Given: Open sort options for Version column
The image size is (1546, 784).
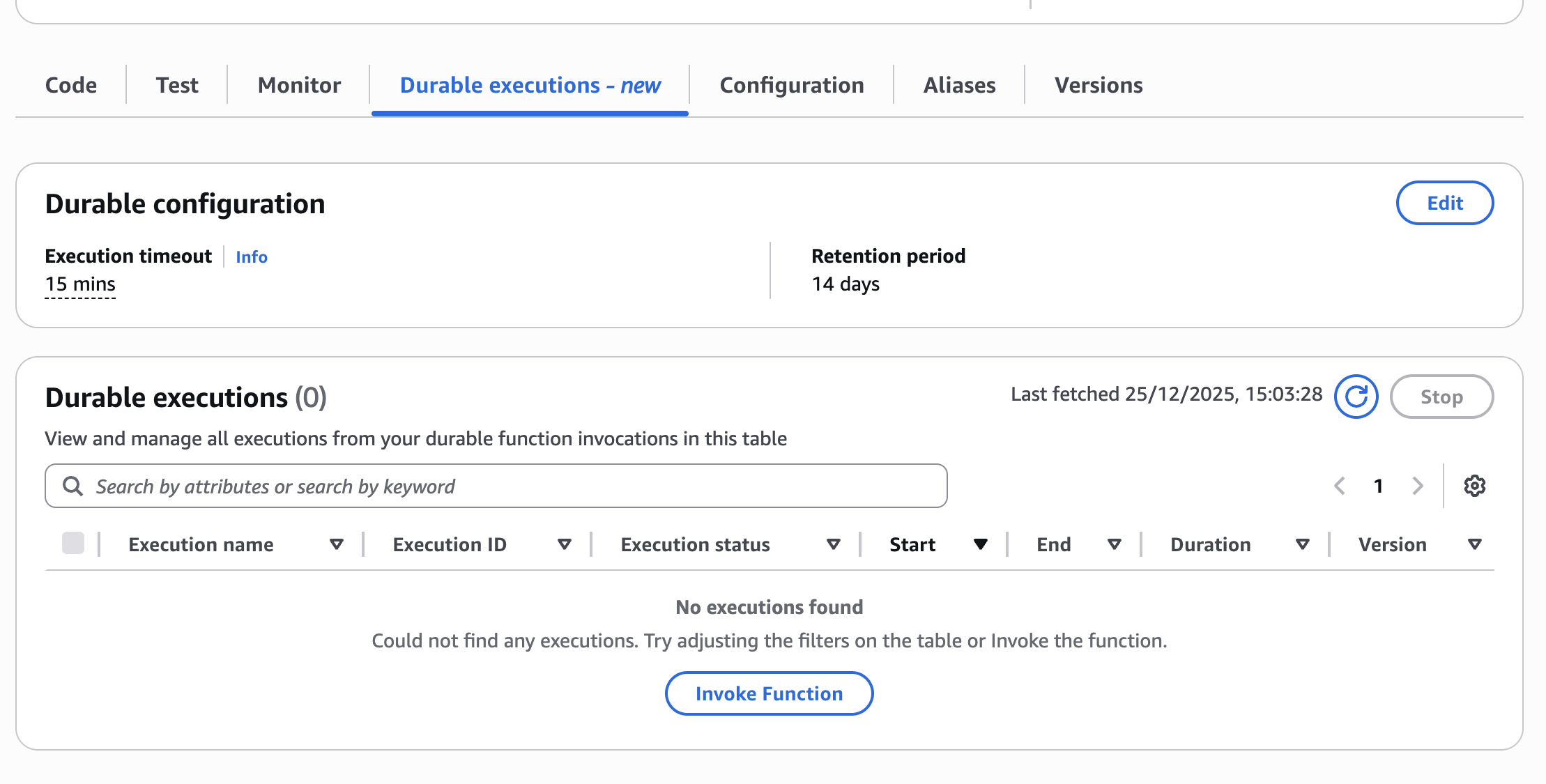Looking at the screenshot, I should (1474, 544).
